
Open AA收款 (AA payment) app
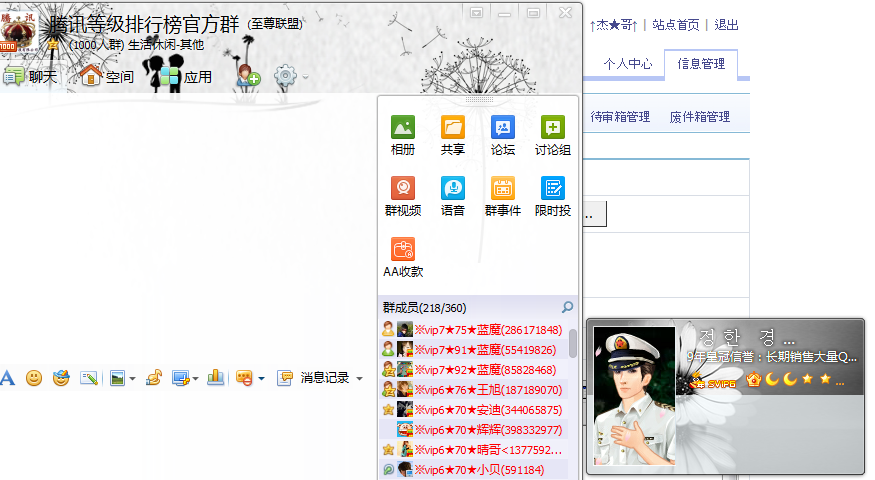pyautogui.click(x=403, y=257)
